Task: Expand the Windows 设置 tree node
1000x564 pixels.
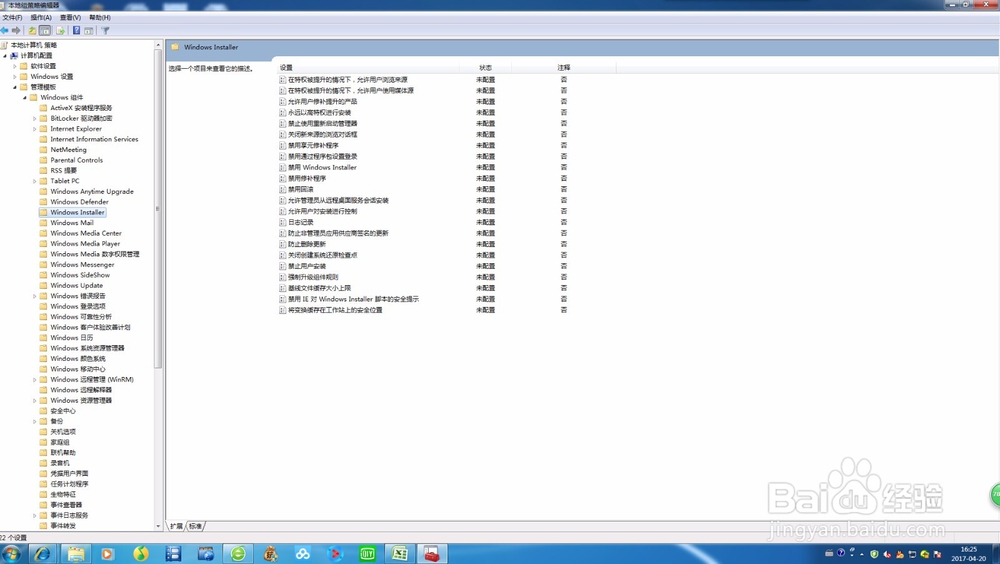Action: coord(15,77)
